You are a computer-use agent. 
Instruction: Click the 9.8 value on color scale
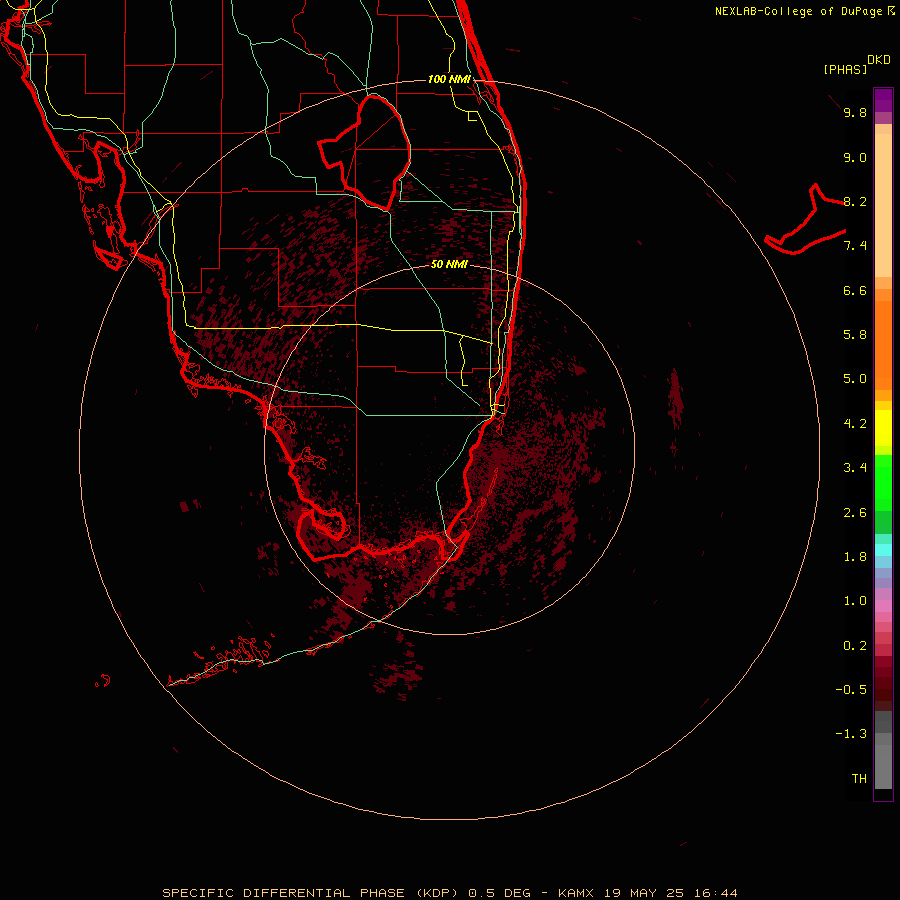pyautogui.click(x=855, y=112)
